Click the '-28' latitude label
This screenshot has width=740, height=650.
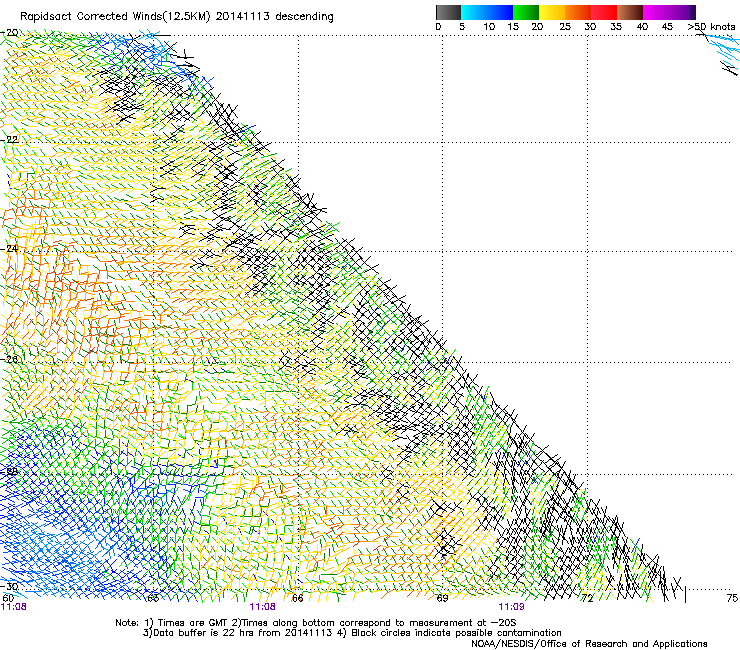pyautogui.click(x=10, y=472)
